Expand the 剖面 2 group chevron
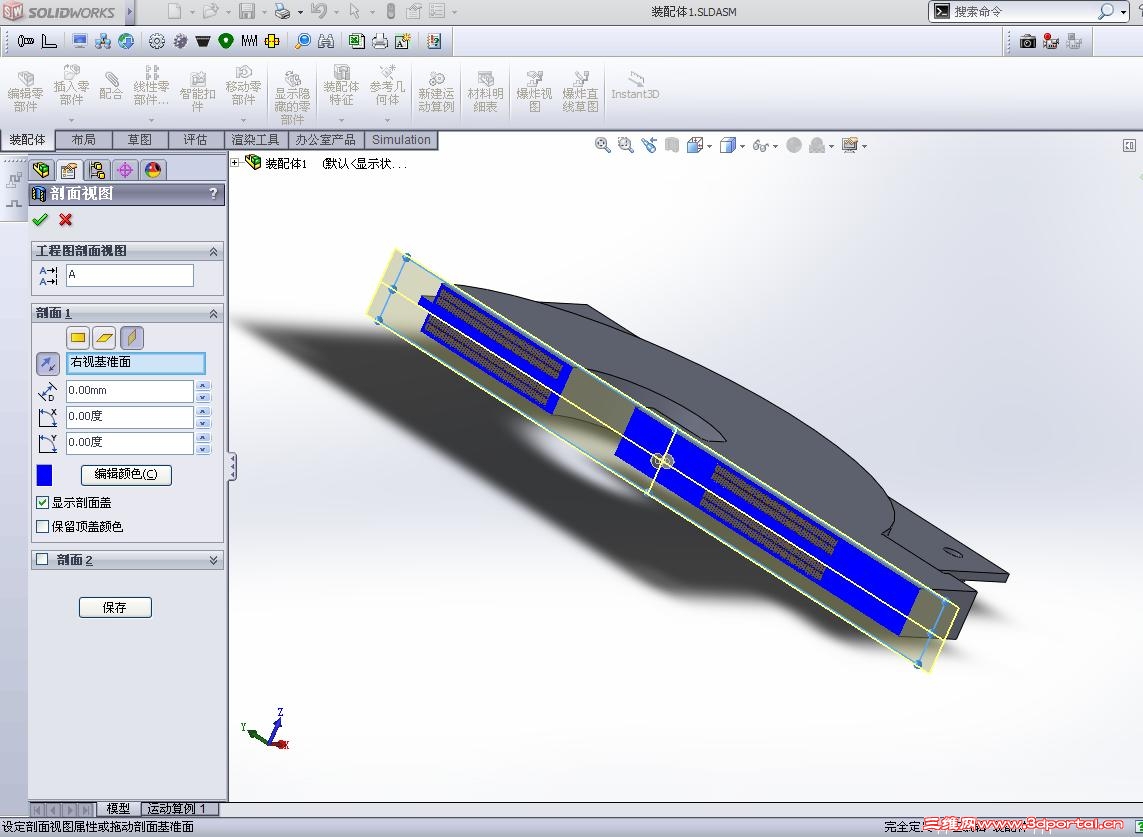The width and height of the screenshot is (1143, 837). point(214,560)
